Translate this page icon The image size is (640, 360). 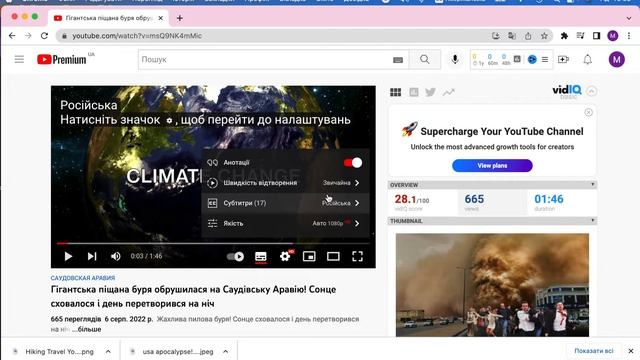click(x=512, y=36)
